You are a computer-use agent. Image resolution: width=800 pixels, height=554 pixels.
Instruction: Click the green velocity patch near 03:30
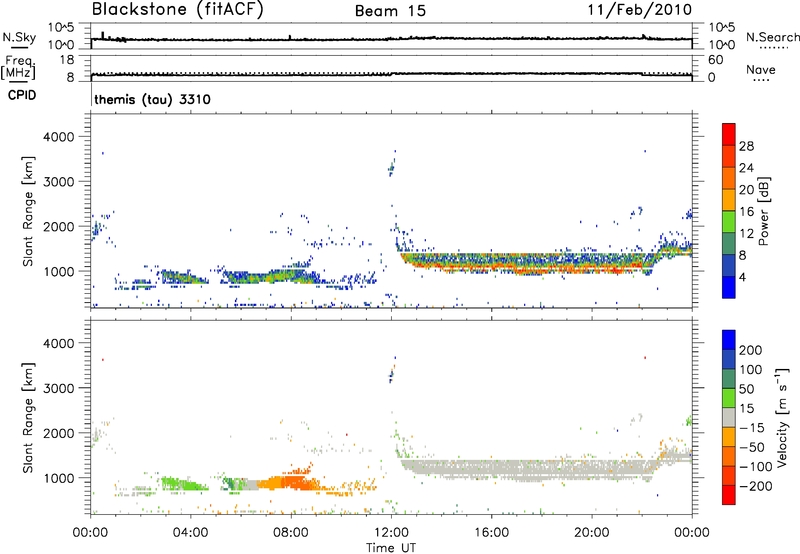pyautogui.click(x=183, y=483)
